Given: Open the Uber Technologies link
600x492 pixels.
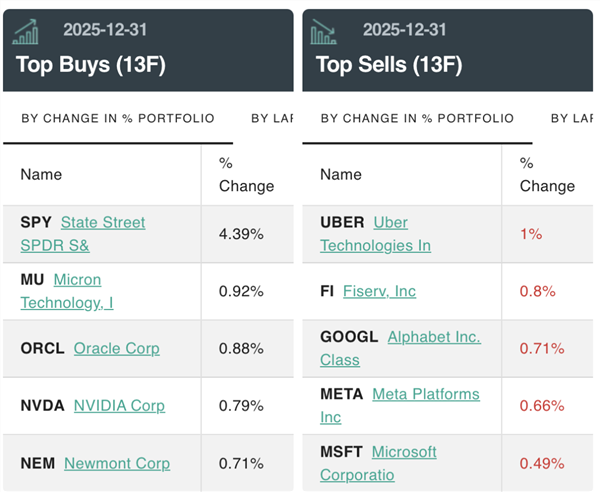Looking at the screenshot, I should [x=390, y=223].
